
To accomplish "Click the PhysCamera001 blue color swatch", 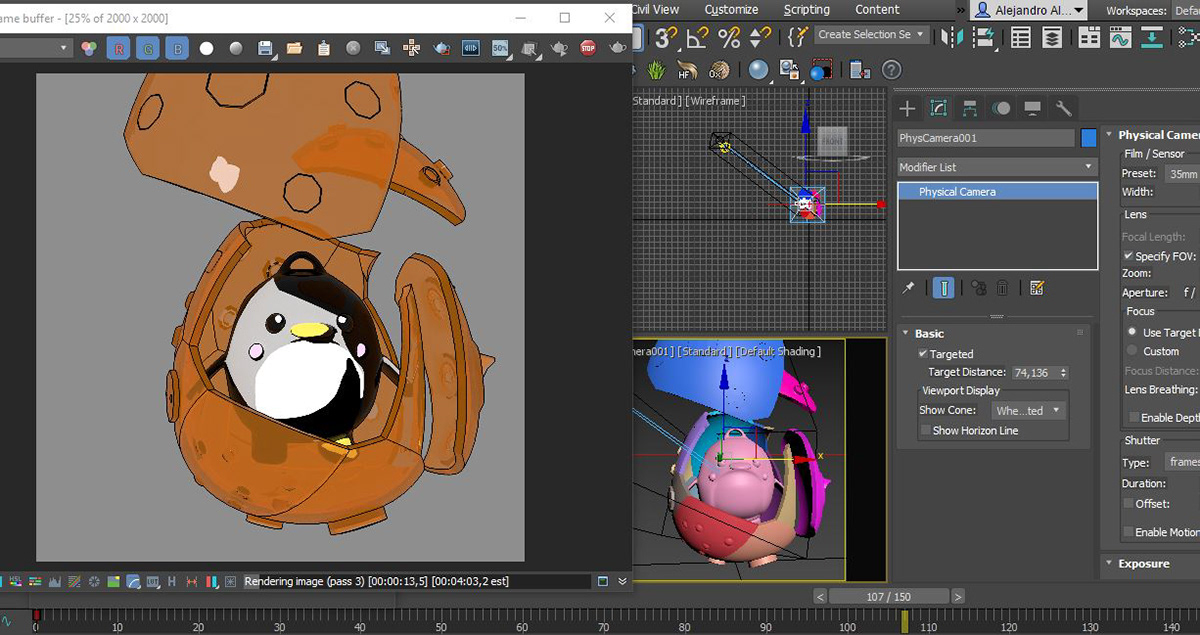I will pyautogui.click(x=1089, y=138).
